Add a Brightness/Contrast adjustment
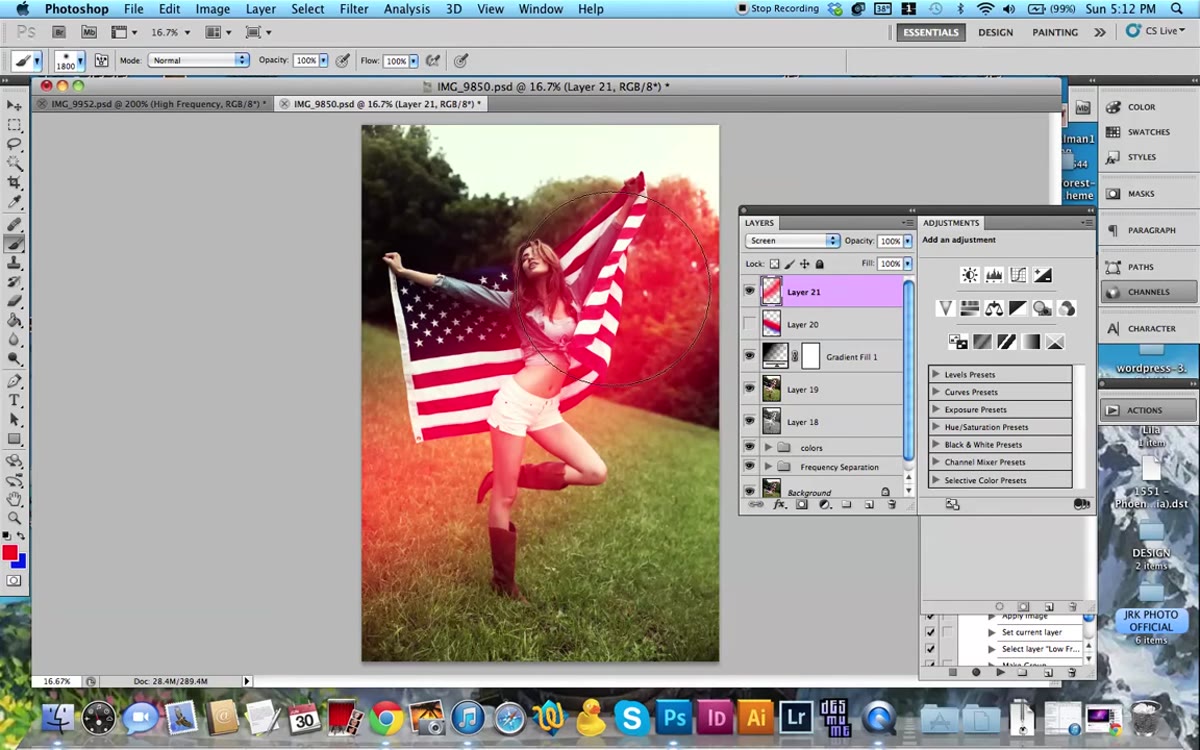This screenshot has width=1200, height=750. click(x=969, y=275)
